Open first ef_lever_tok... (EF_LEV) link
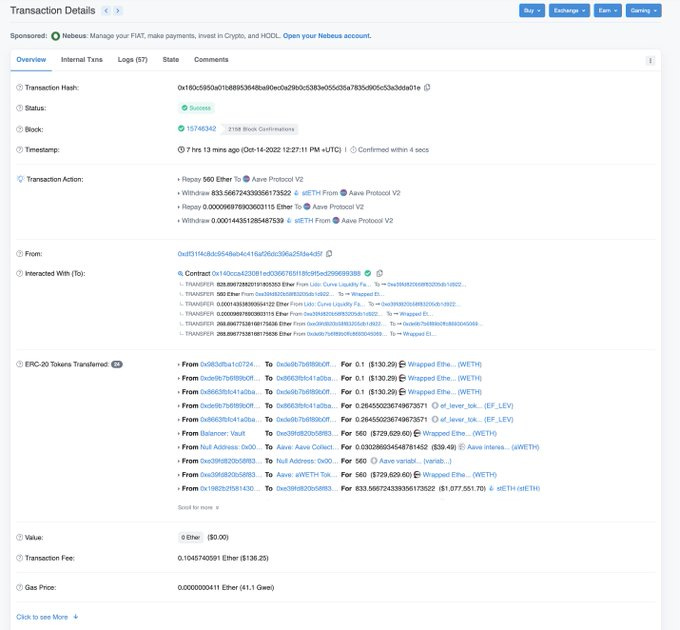The height and width of the screenshot is (630, 680). (477, 406)
